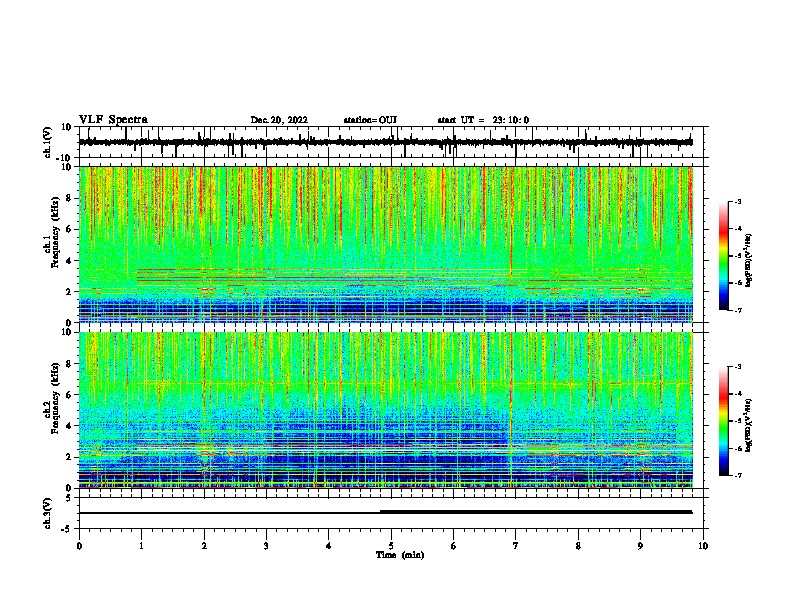Viewport: 792px width, 612px height.
Task: Click the "ch.3(V)" axis label
Action: (48, 514)
